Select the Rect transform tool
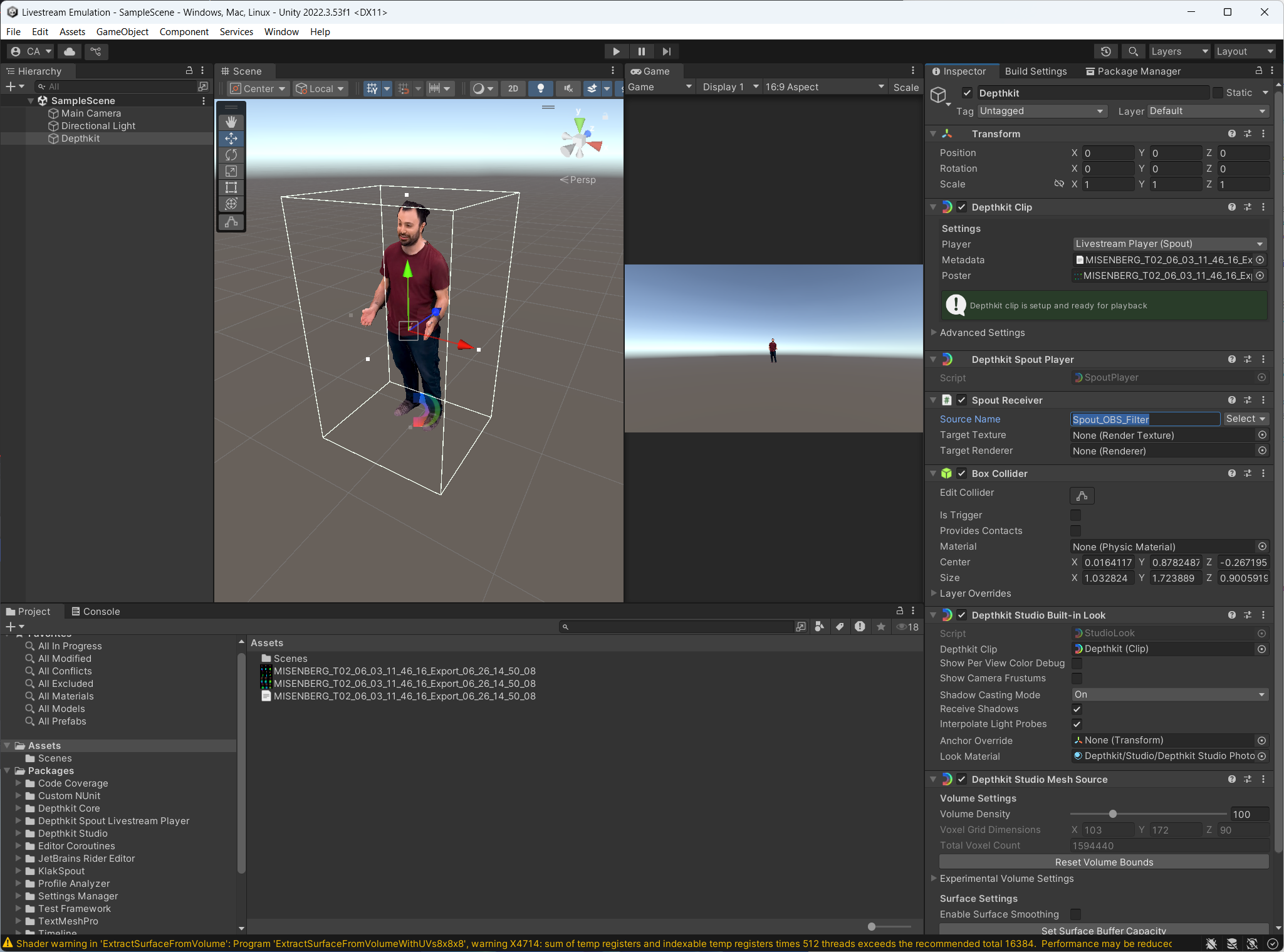 click(x=231, y=187)
